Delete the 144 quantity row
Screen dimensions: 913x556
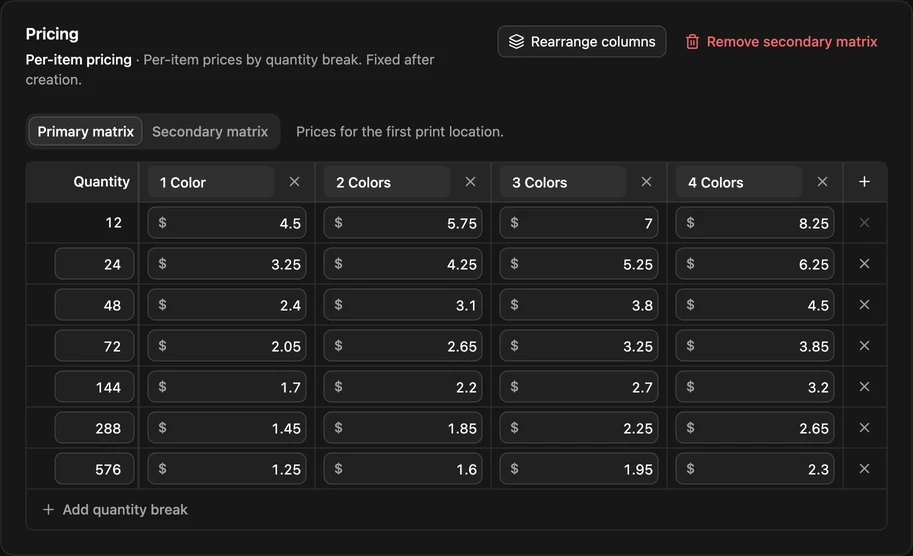(864, 387)
